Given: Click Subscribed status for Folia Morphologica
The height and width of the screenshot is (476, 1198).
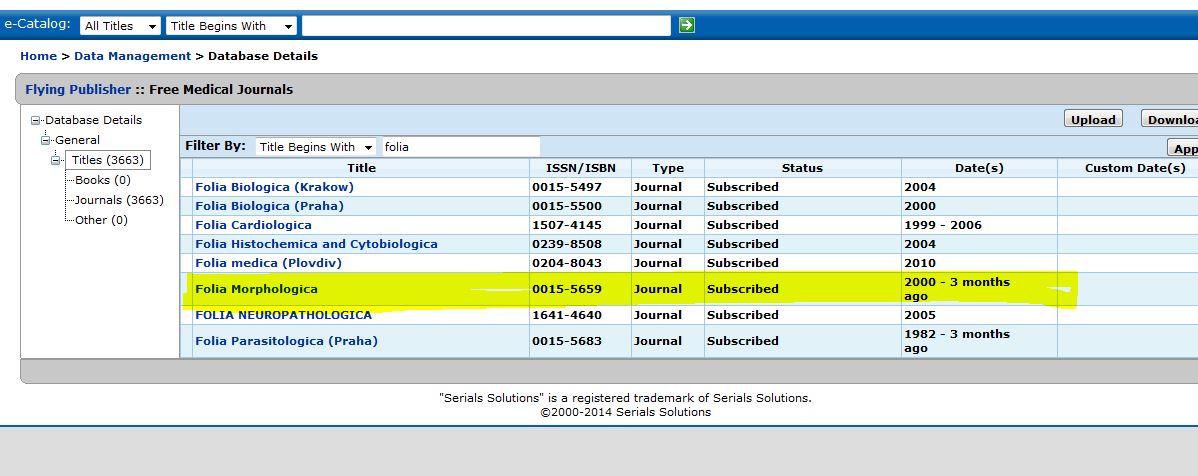Looking at the screenshot, I should pos(743,289).
